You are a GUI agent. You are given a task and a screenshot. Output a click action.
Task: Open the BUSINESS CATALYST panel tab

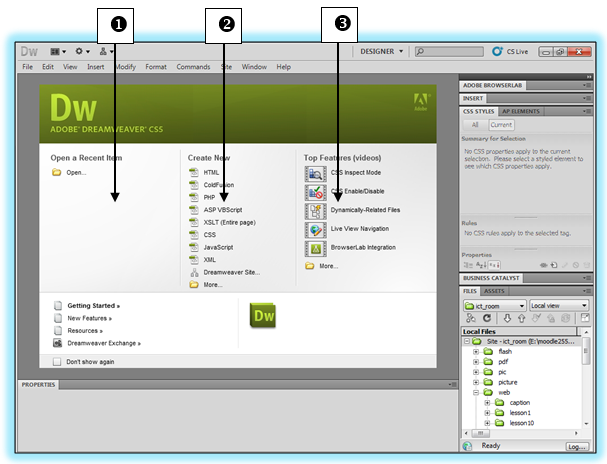click(x=491, y=278)
